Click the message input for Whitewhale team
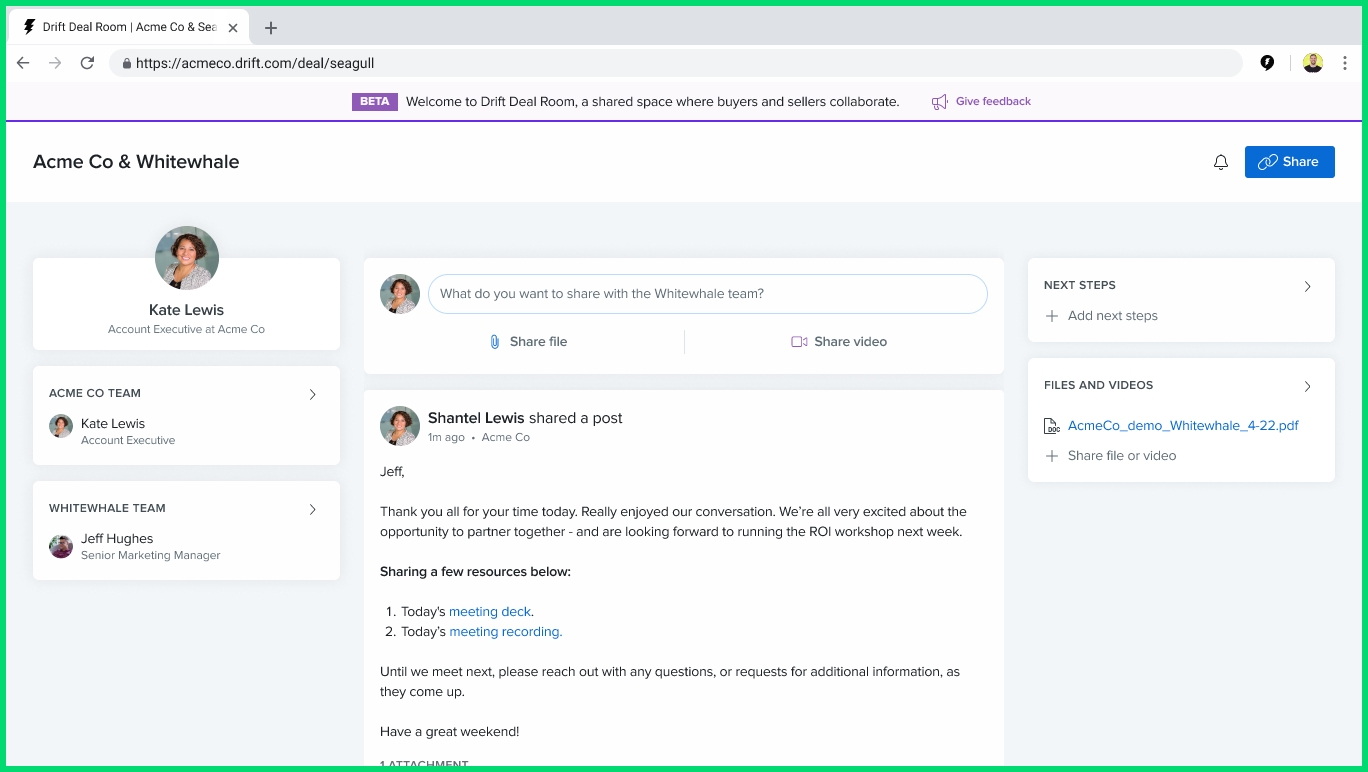Viewport: 1368px width, 772px height. [x=707, y=294]
